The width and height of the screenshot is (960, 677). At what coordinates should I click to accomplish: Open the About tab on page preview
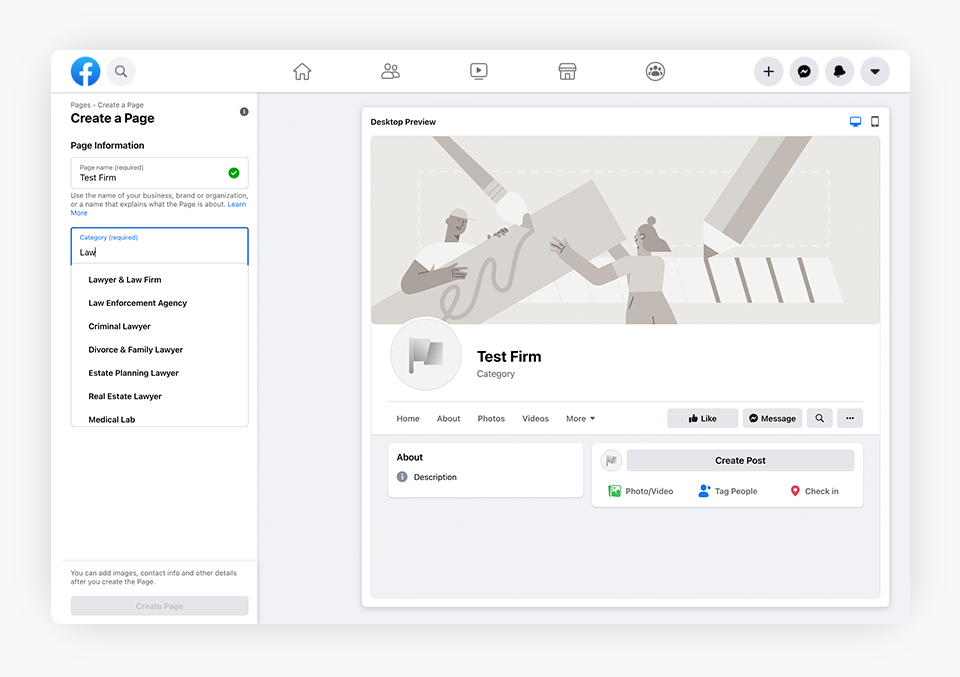point(448,419)
